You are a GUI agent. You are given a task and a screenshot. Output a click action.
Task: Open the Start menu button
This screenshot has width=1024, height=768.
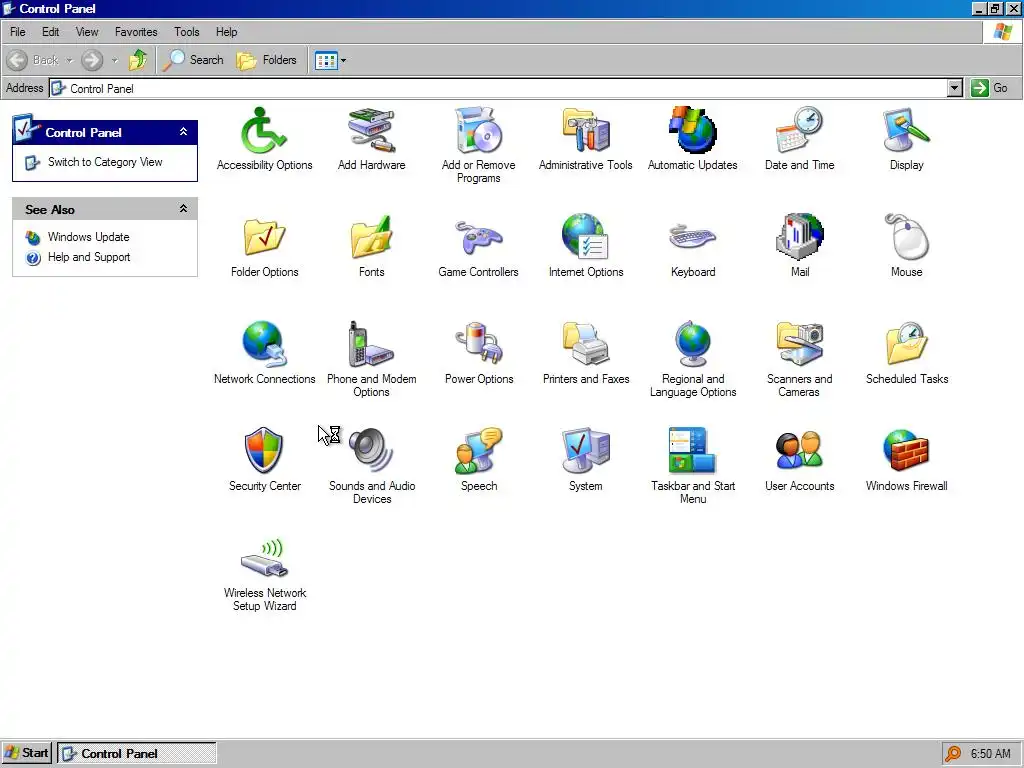pyautogui.click(x=26, y=753)
